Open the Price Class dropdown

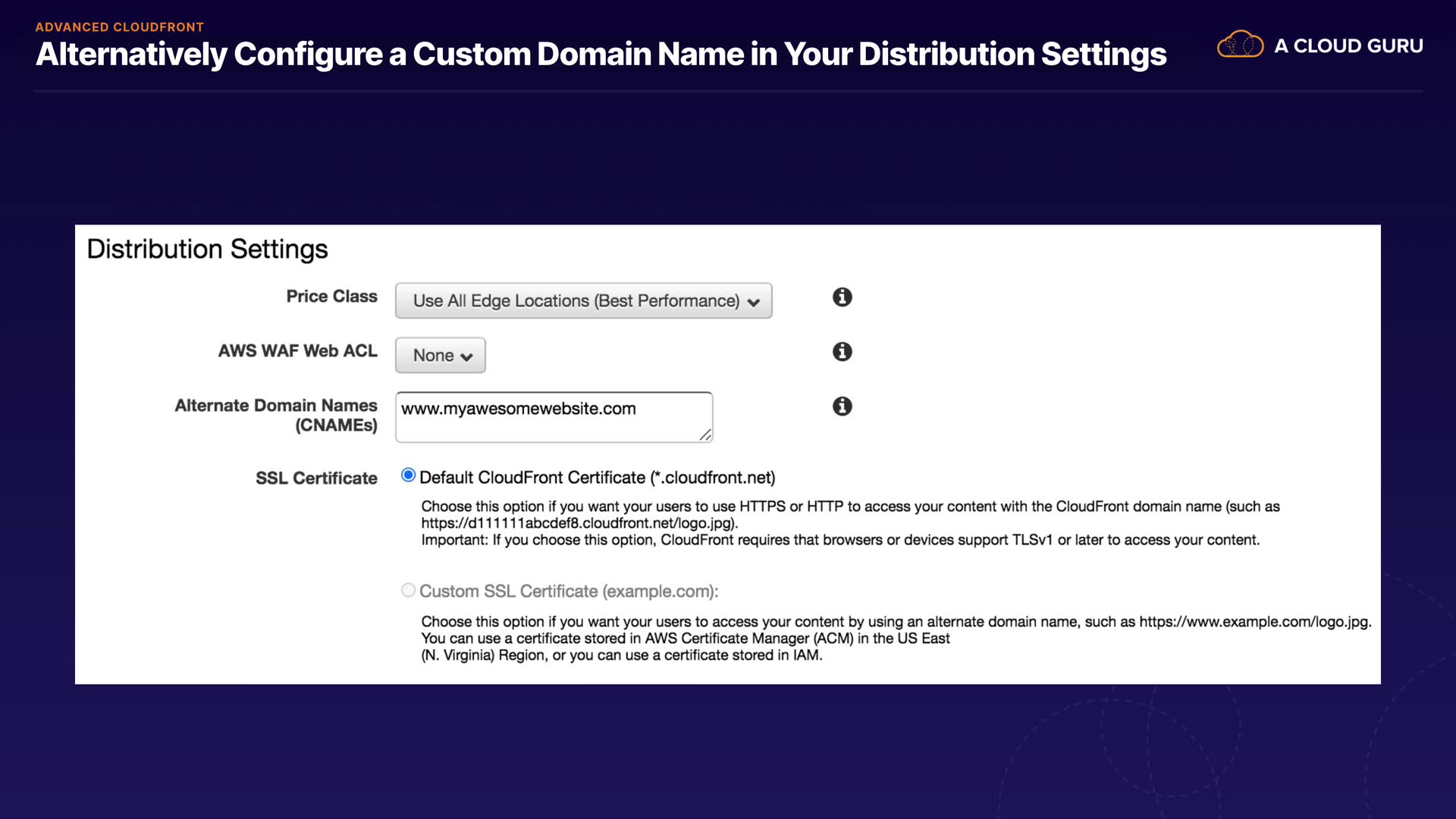coord(576,301)
